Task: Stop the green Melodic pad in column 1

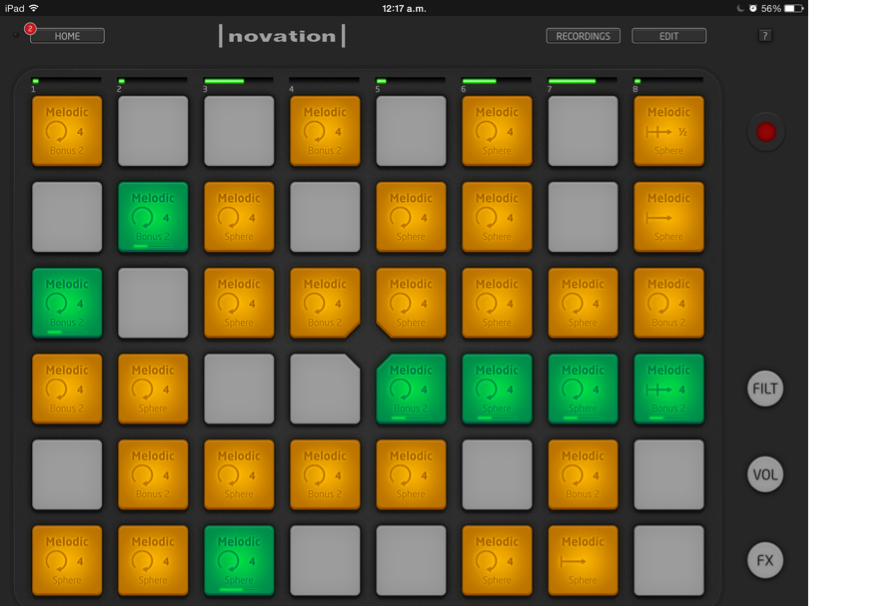Action: [x=67, y=303]
